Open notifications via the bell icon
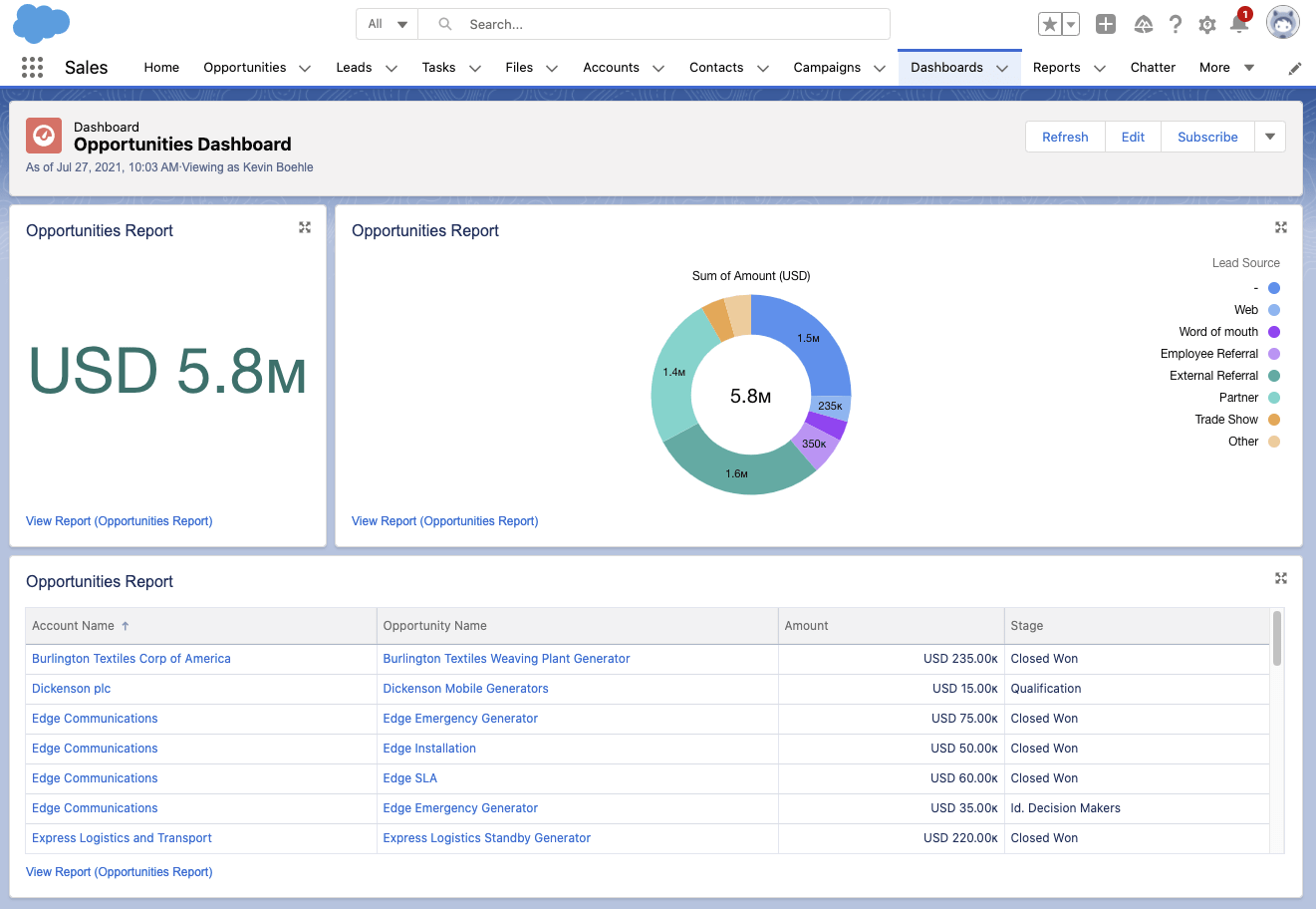Screen dimensions: 1316x909 point(1238,24)
